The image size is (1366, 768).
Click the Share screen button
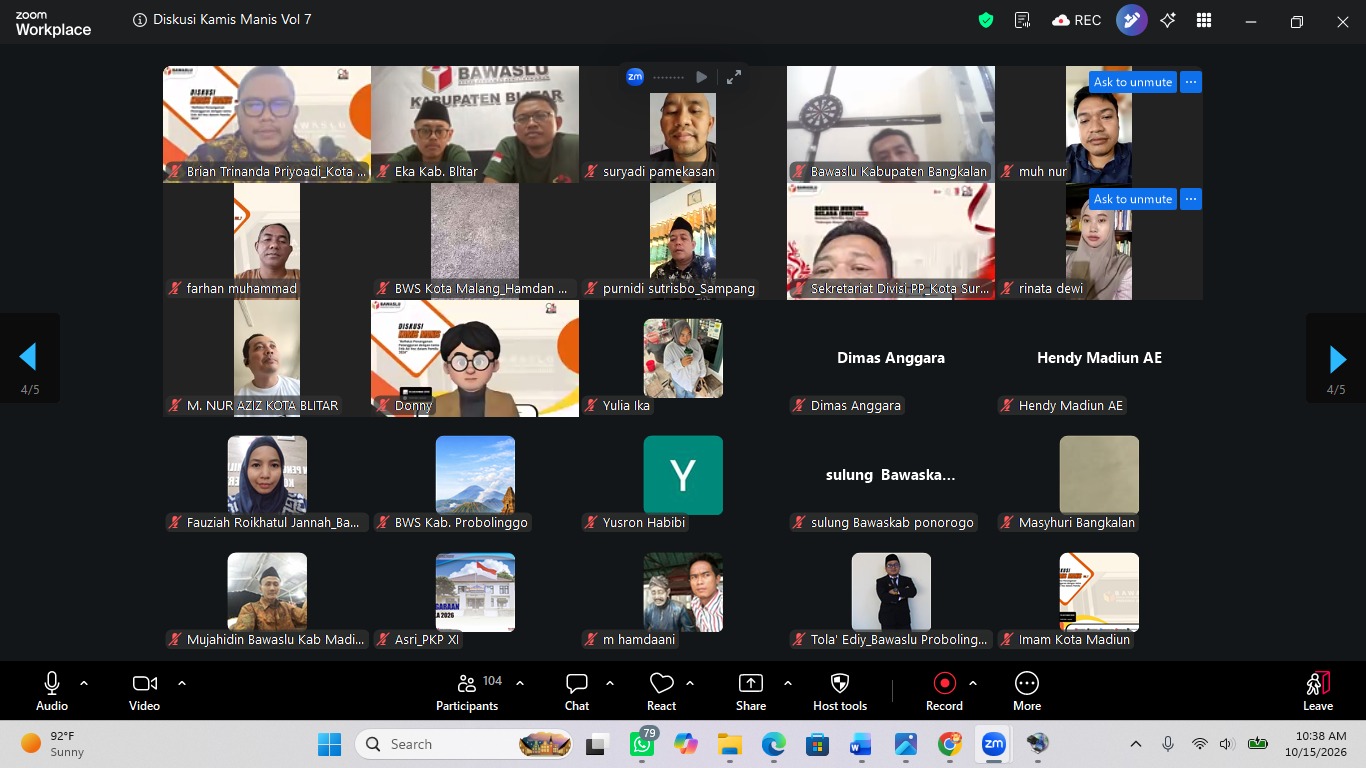click(x=751, y=692)
